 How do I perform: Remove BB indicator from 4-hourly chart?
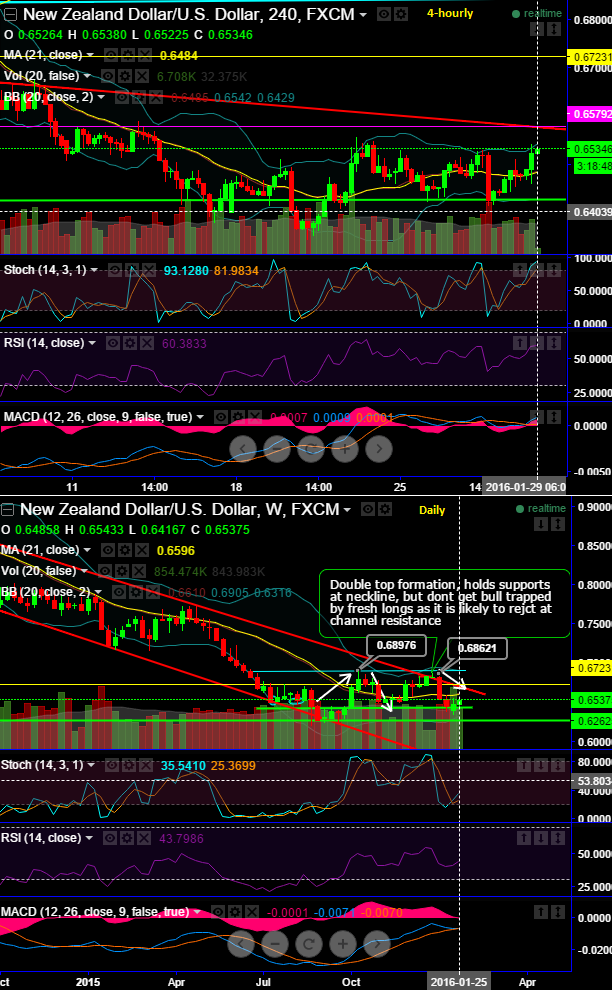click(155, 97)
